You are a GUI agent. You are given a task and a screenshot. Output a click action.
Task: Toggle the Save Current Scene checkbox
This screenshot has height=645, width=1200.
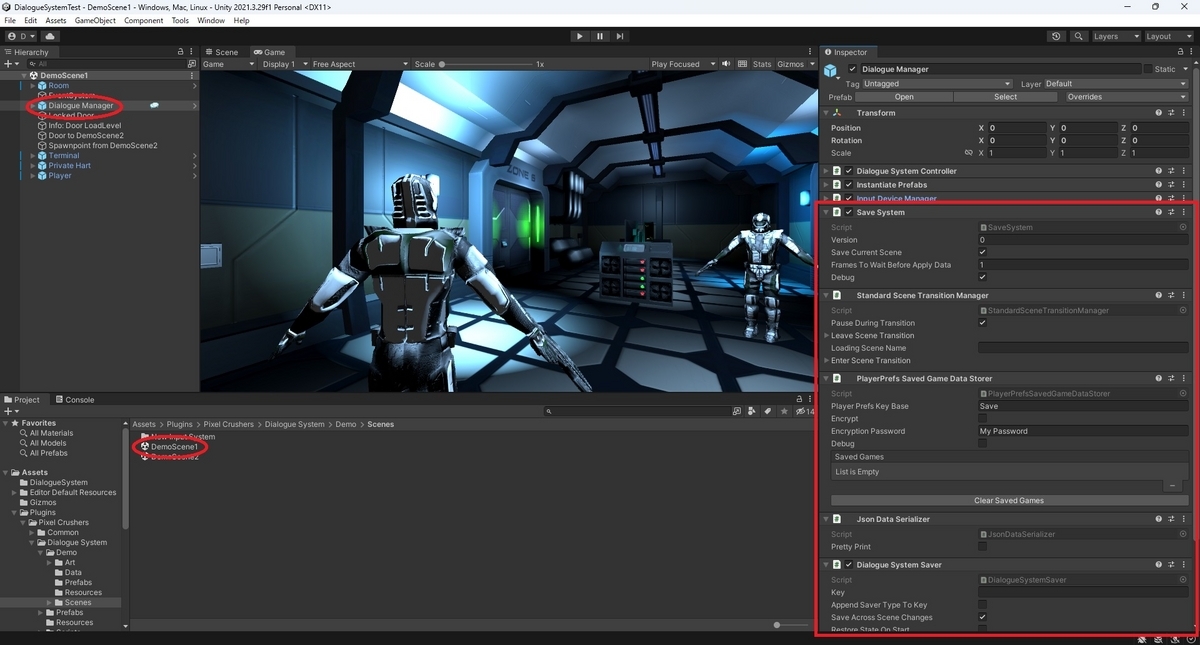(982, 252)
